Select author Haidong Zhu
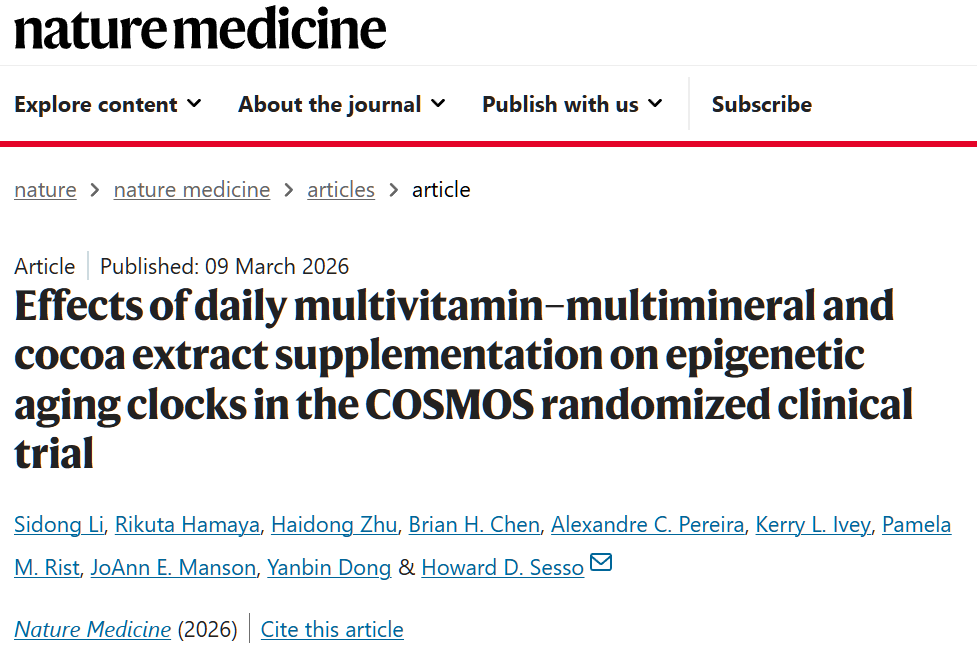 tap(334, 525)
